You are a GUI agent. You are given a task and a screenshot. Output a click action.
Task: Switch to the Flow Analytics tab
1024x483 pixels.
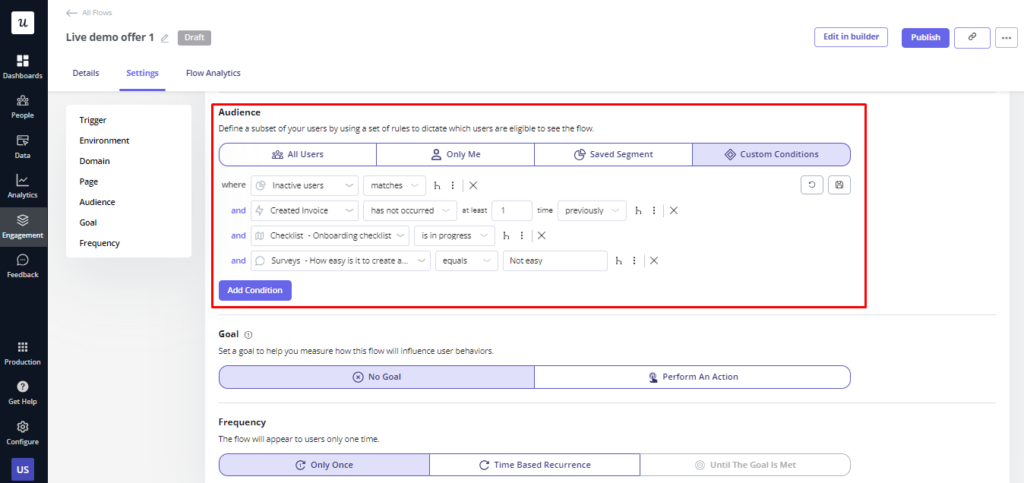[213, 73]
